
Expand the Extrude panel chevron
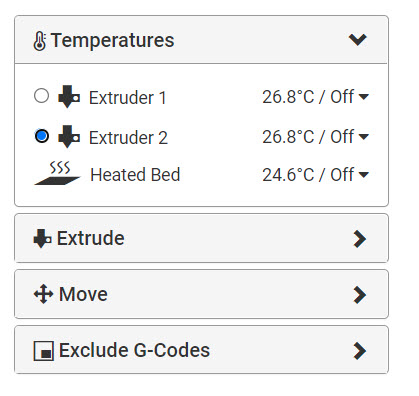pyautogui.click(x=360, y=239)
